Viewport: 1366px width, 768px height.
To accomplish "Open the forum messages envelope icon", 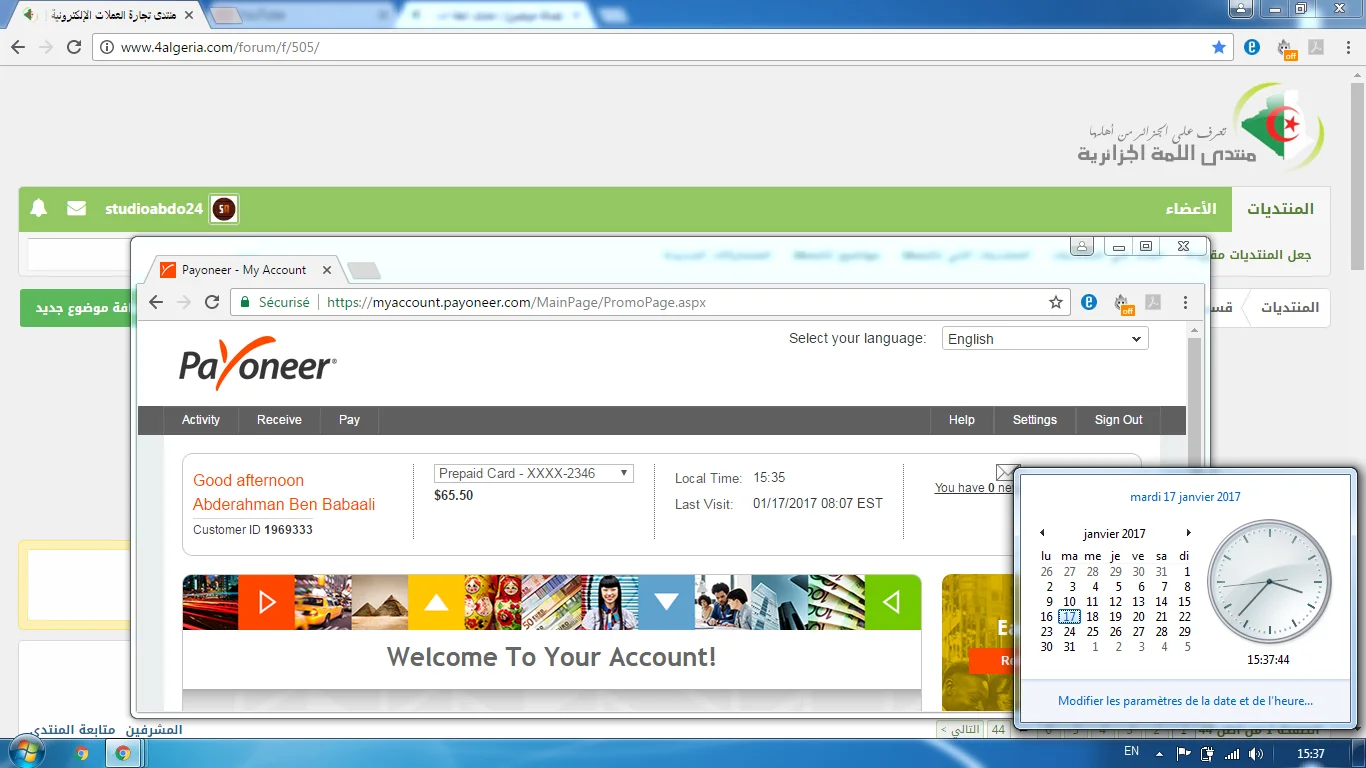I will (76, 209).
